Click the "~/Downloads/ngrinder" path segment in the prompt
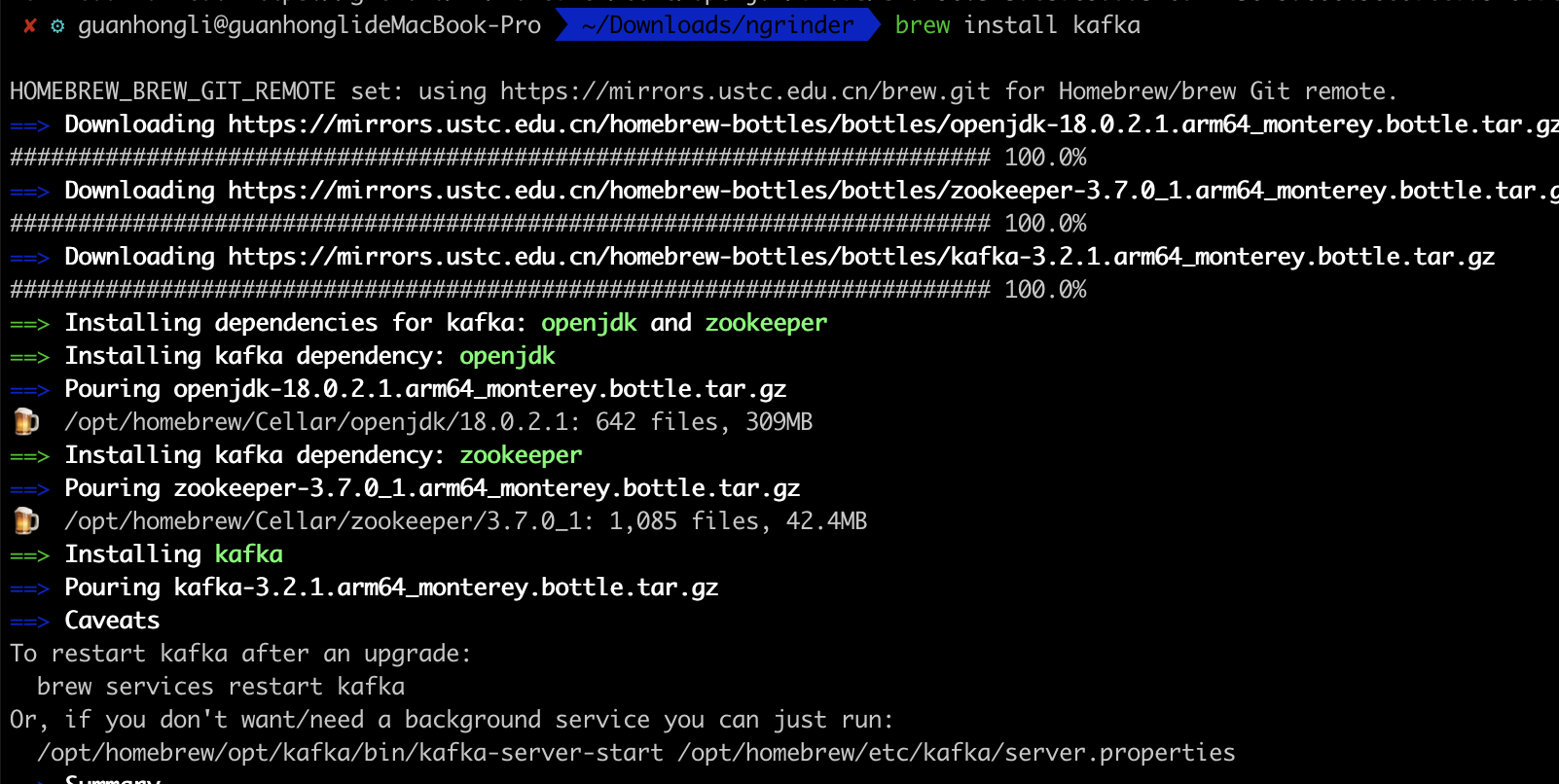 point(717,25)
